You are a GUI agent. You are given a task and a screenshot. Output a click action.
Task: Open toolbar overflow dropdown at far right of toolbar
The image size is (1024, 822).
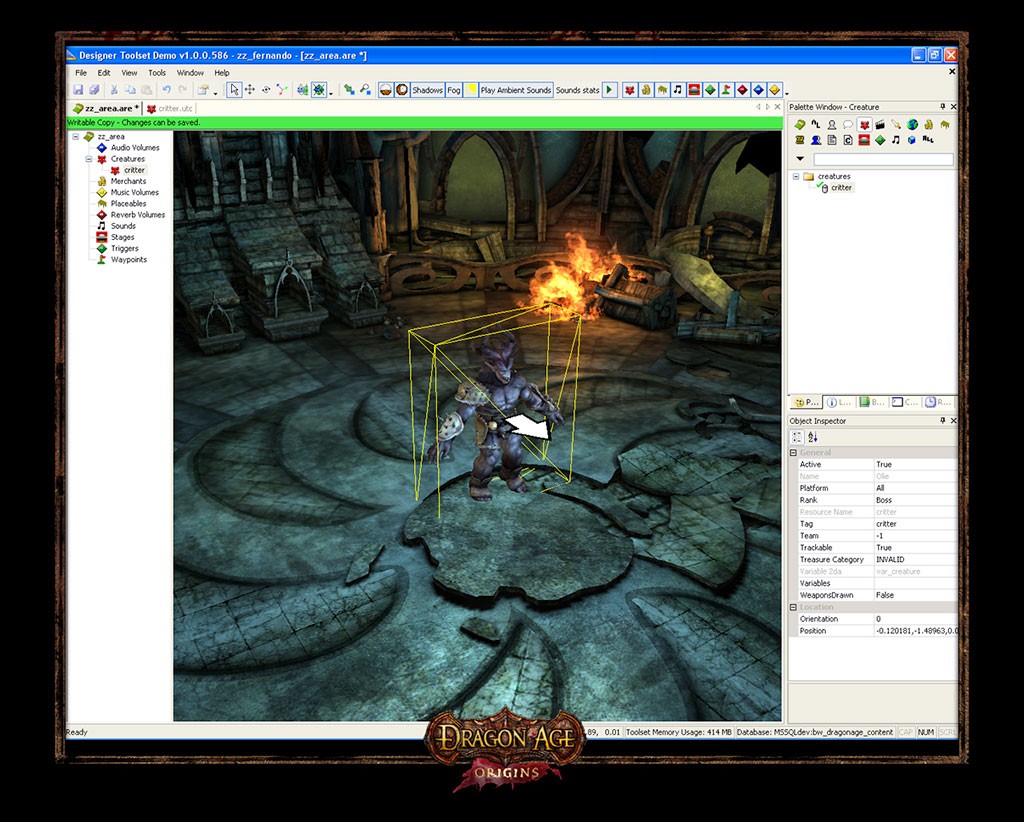787,93
